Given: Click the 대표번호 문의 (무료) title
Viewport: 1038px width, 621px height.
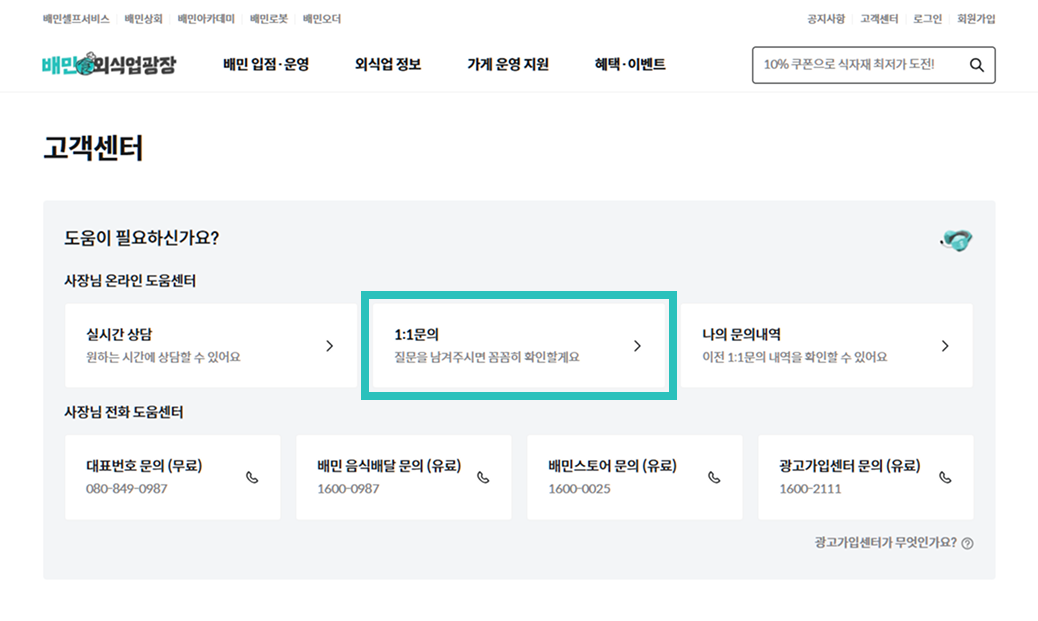Looking at the screenshot, I should 144,465.
